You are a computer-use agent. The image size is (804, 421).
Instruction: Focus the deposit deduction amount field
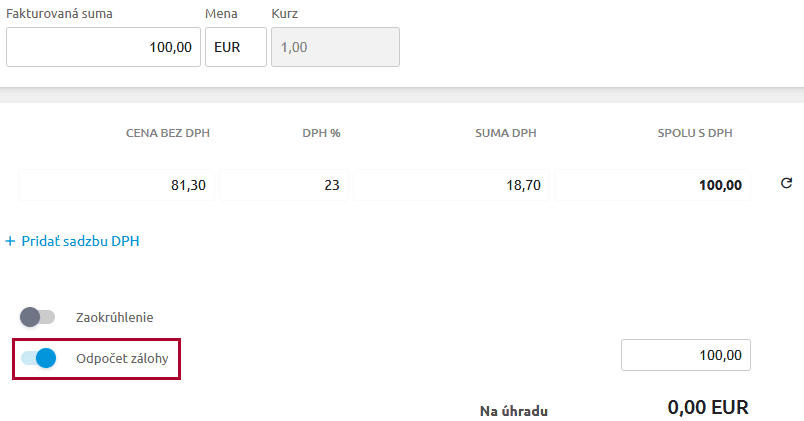[x=685, y=355]
